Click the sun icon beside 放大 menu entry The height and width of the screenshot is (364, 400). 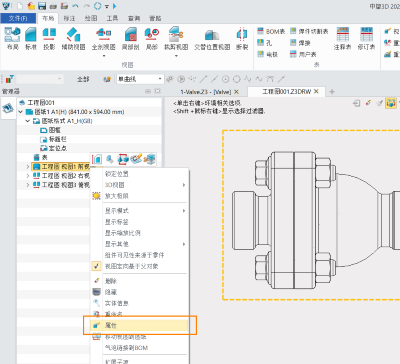(96, 196)
